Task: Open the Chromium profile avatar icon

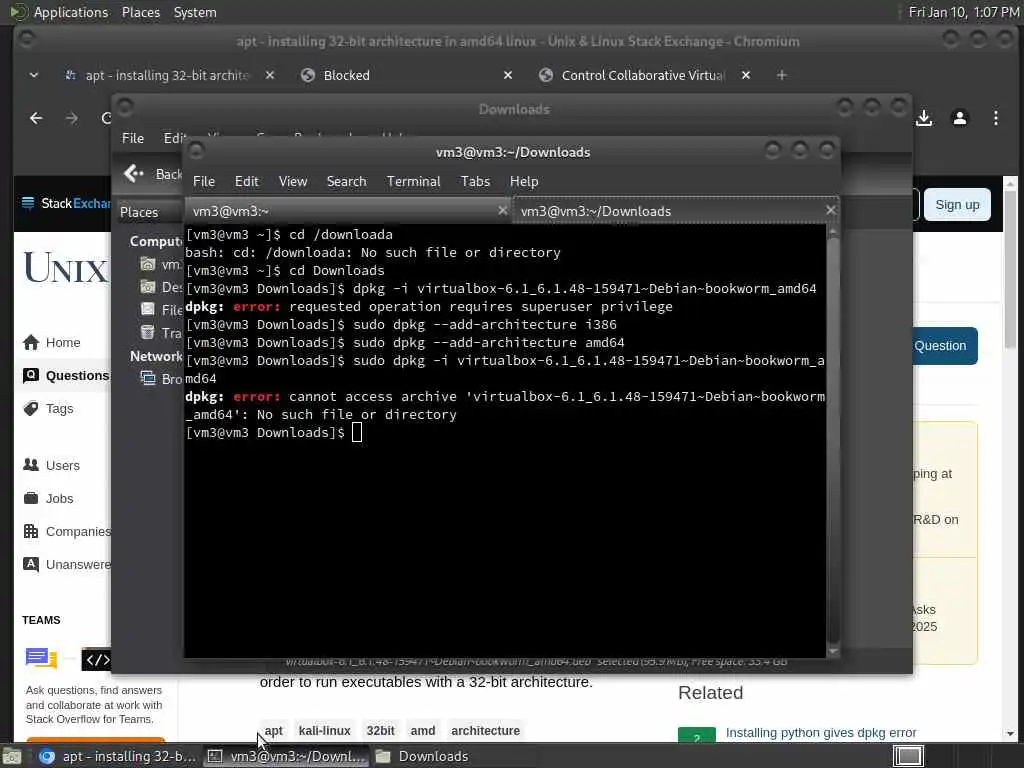Action: point(959,118)
